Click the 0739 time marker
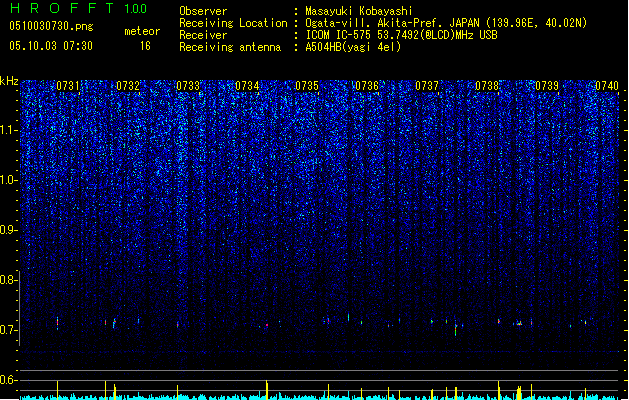 click(x=547, y=86)
